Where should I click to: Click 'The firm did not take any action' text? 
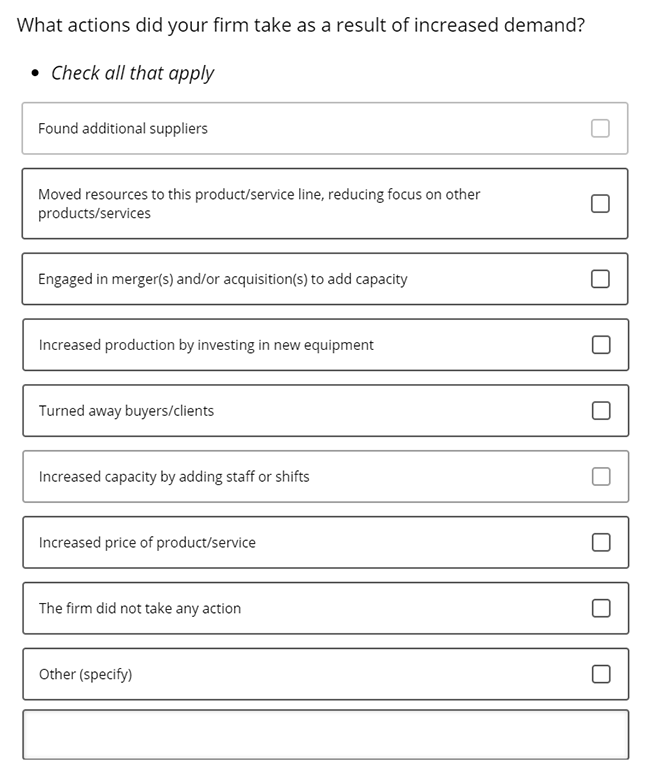[x=139, y=608]
